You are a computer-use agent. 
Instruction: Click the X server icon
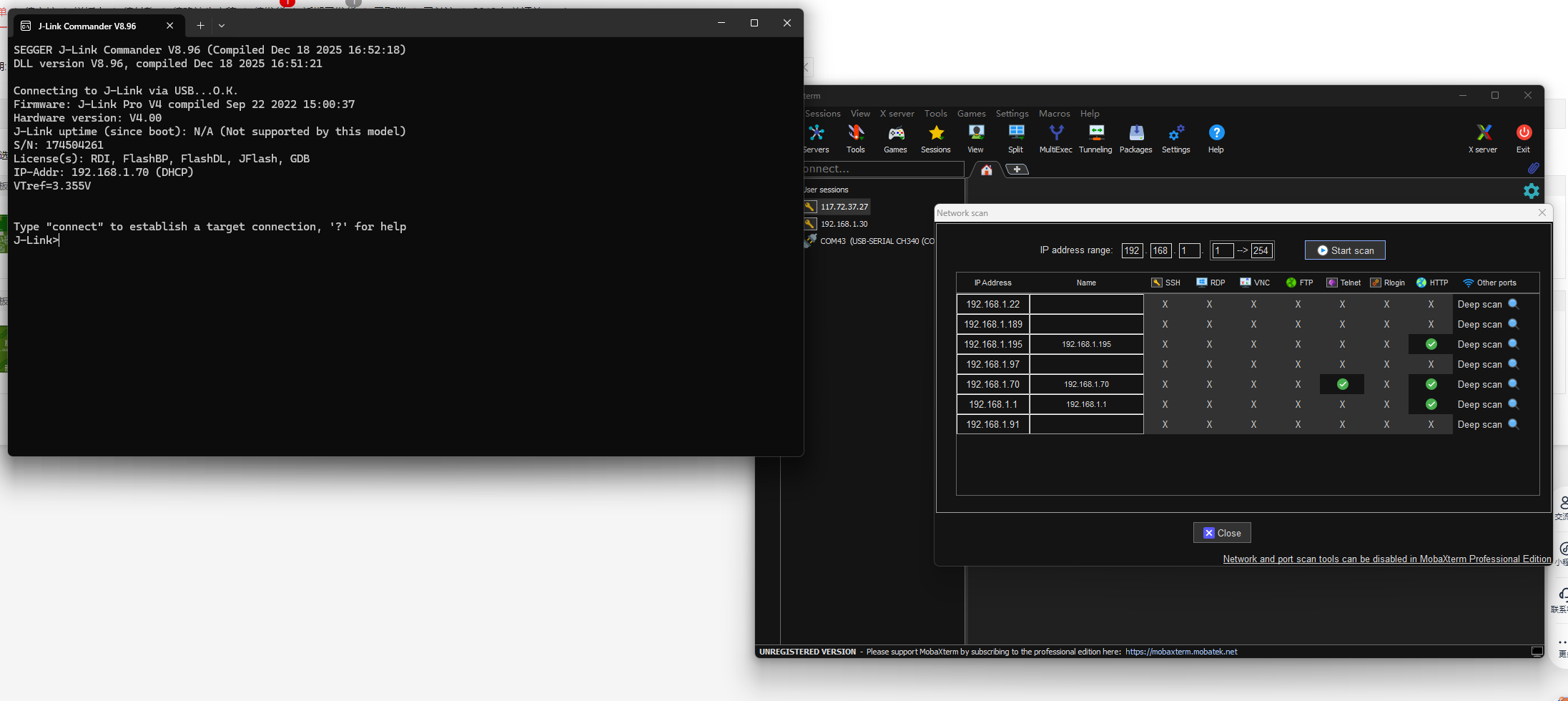pos(1484,139)
